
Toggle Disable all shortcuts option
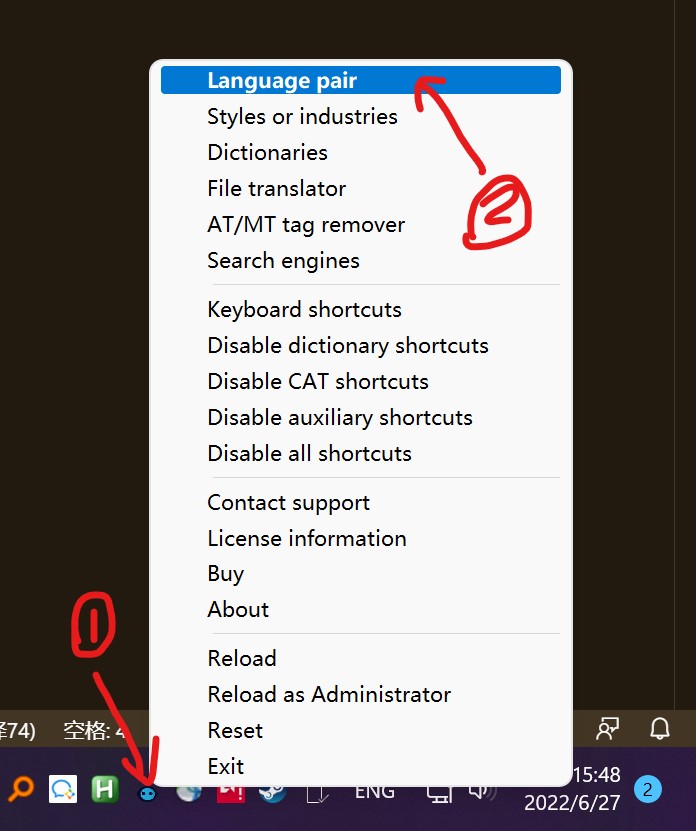tap(309, 454)
